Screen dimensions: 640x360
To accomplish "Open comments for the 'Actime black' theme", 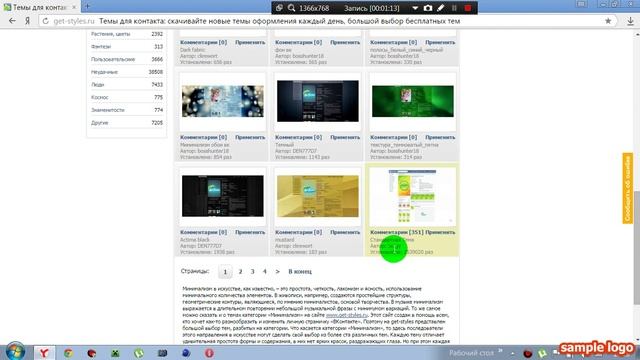I will pyautogui.click(x=203, y=232).
